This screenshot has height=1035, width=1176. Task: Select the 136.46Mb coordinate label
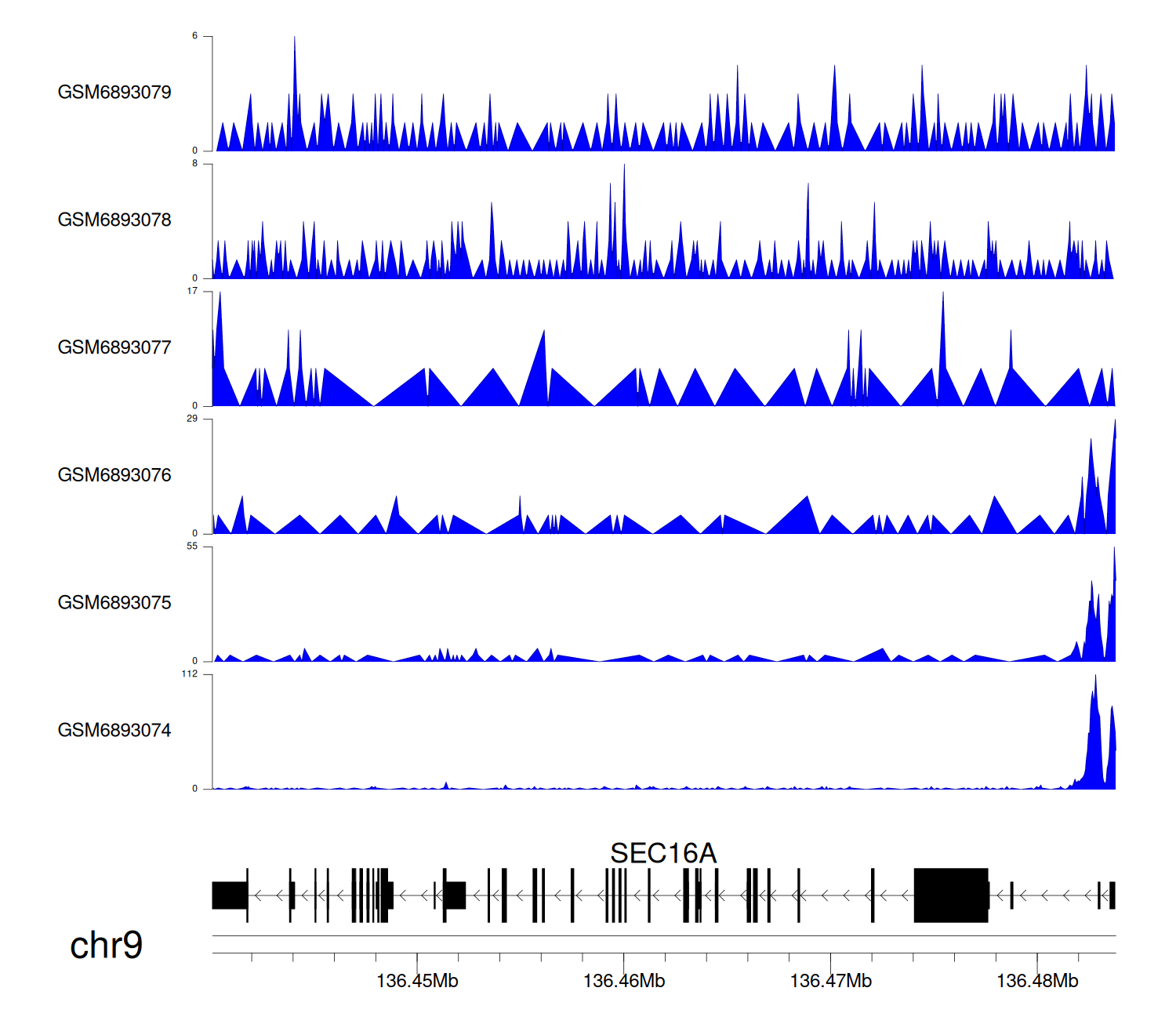[x=624, y=981]
